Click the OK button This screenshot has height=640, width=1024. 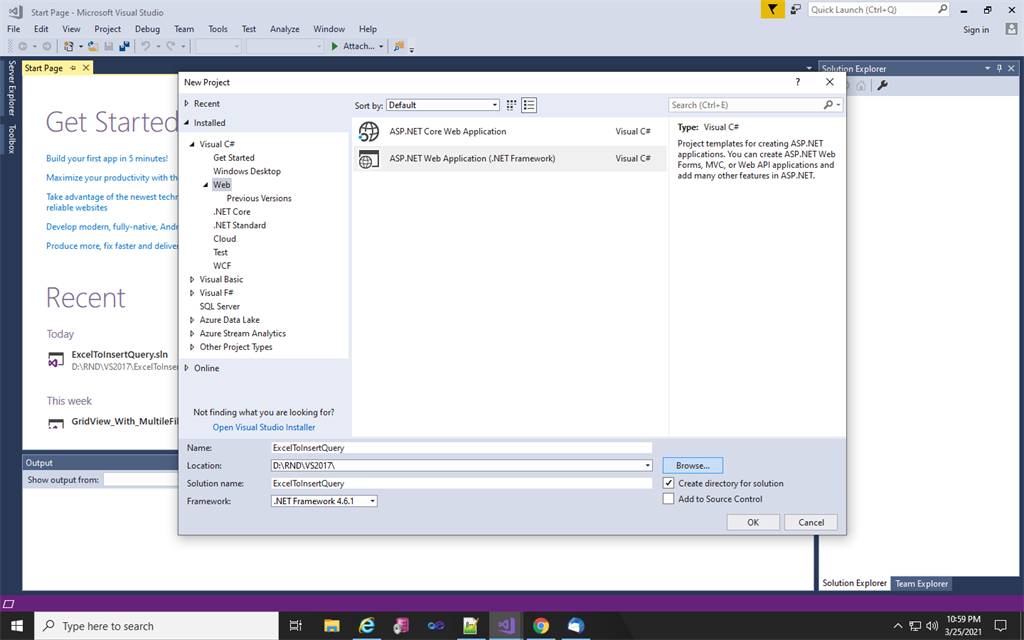pos(753,522)
